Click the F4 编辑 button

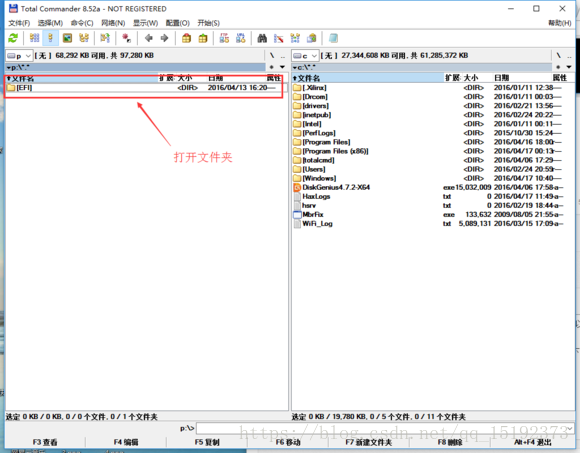tap(126, 442)
